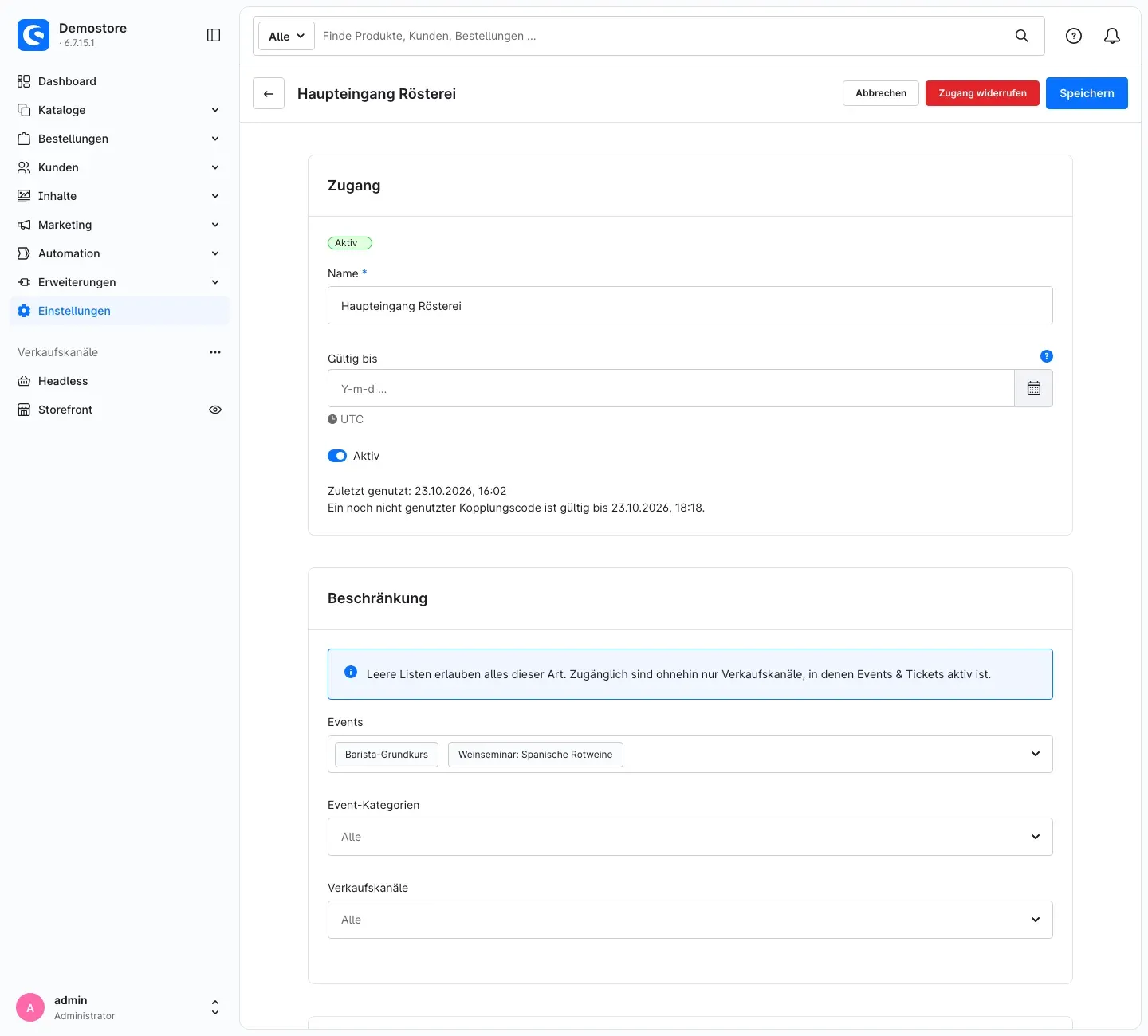Open Inhalte menu item

(120, 196)
